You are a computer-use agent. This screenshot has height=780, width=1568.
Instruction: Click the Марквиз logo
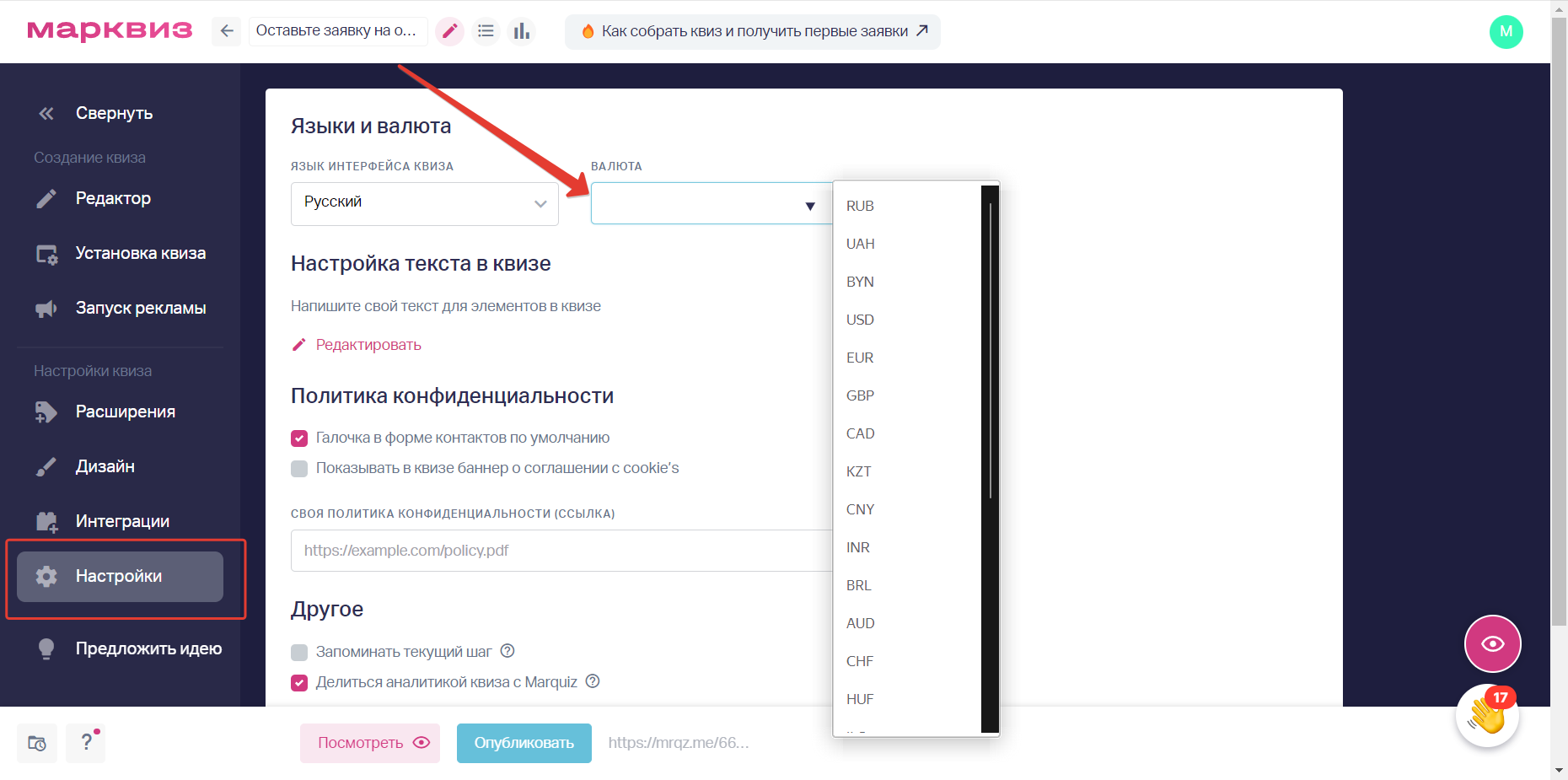tap(110, 31)
